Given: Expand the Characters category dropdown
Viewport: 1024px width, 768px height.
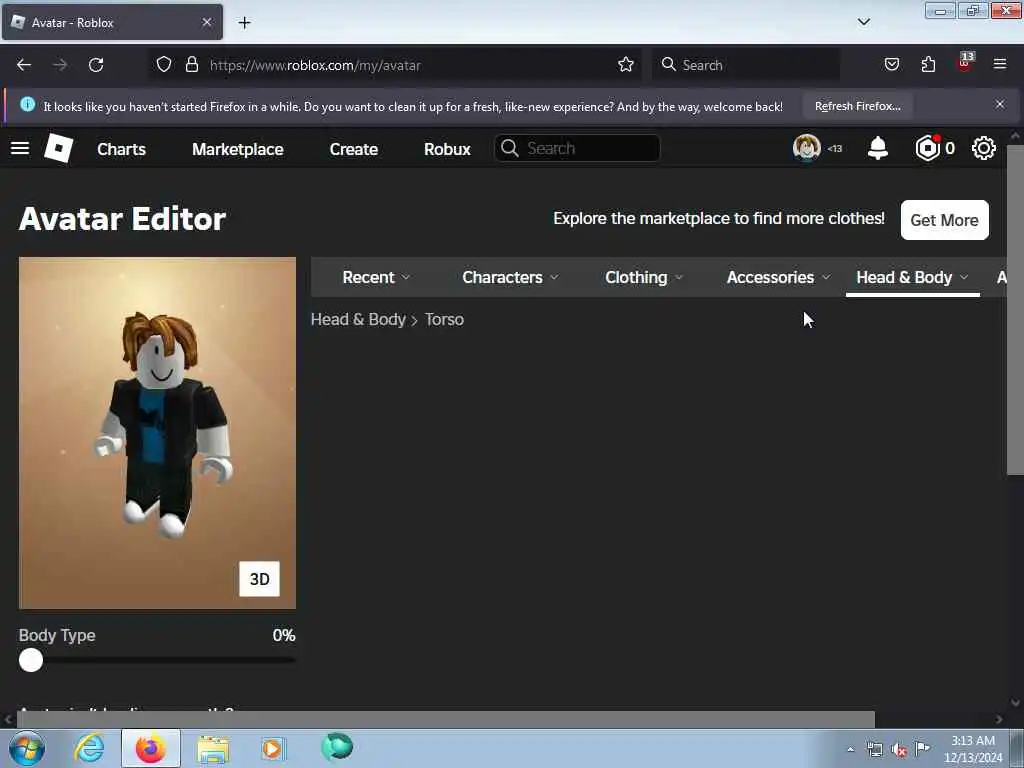Looking at the screenshot, I should [511, 277].
